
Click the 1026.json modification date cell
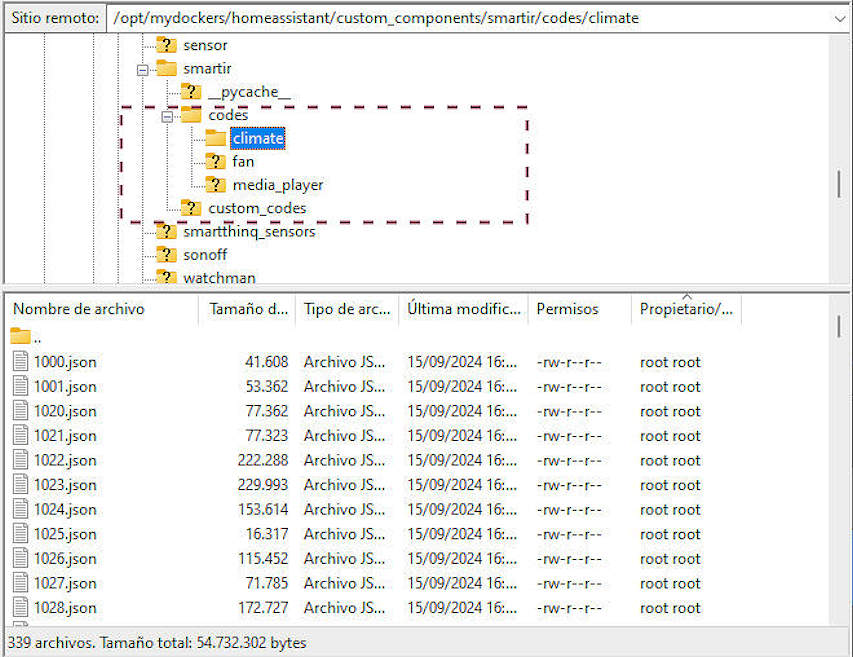[x=462, y=559]
